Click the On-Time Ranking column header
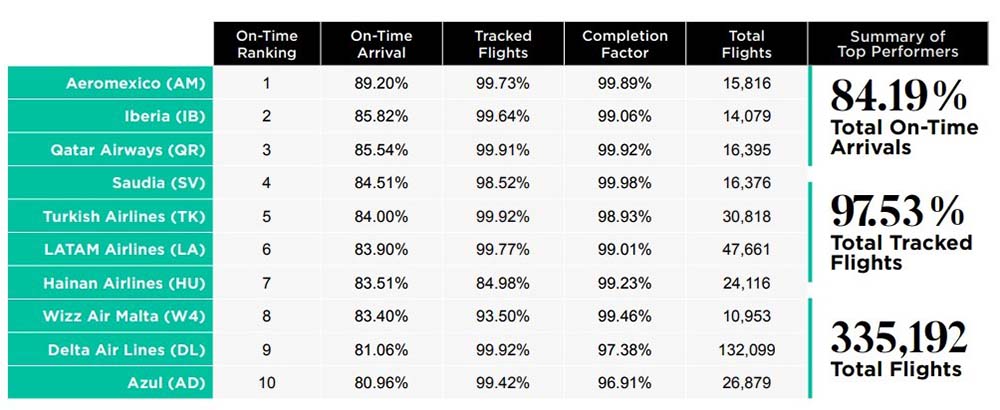This screenshot has height=410, width=1000. pos(266,44)
